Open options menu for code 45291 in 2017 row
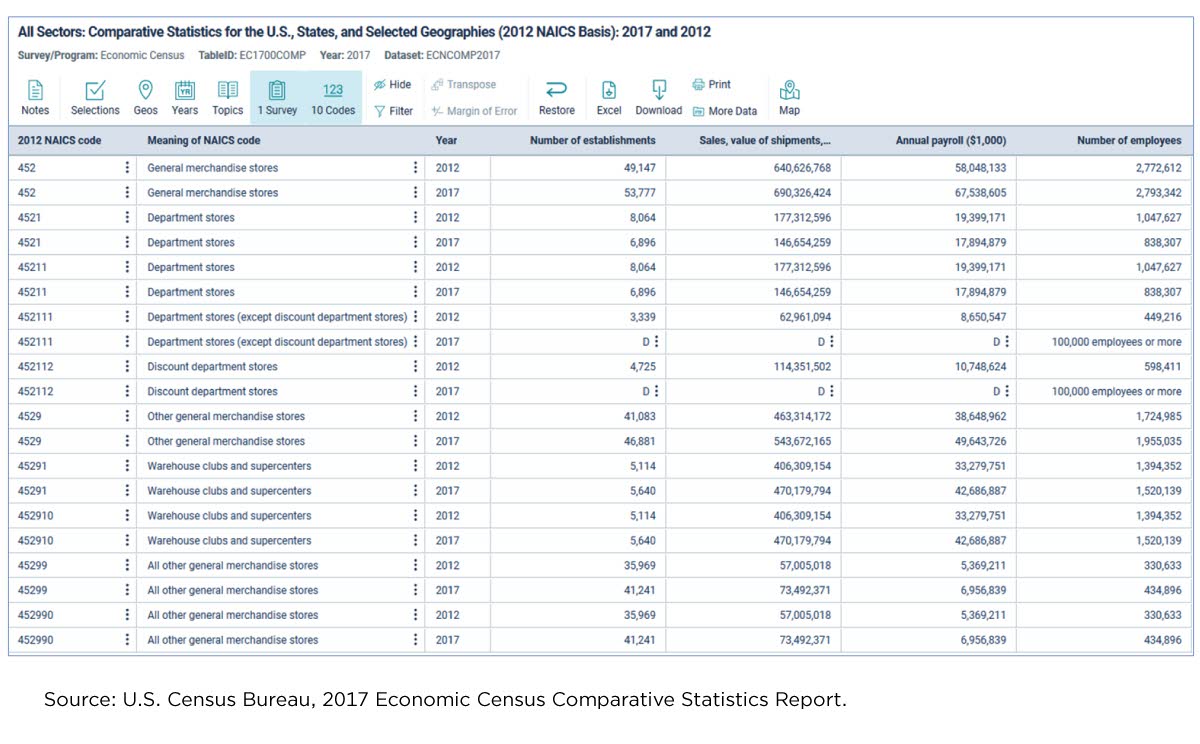The width and height of the screenshot is (1200, 744). pos(127,491)
